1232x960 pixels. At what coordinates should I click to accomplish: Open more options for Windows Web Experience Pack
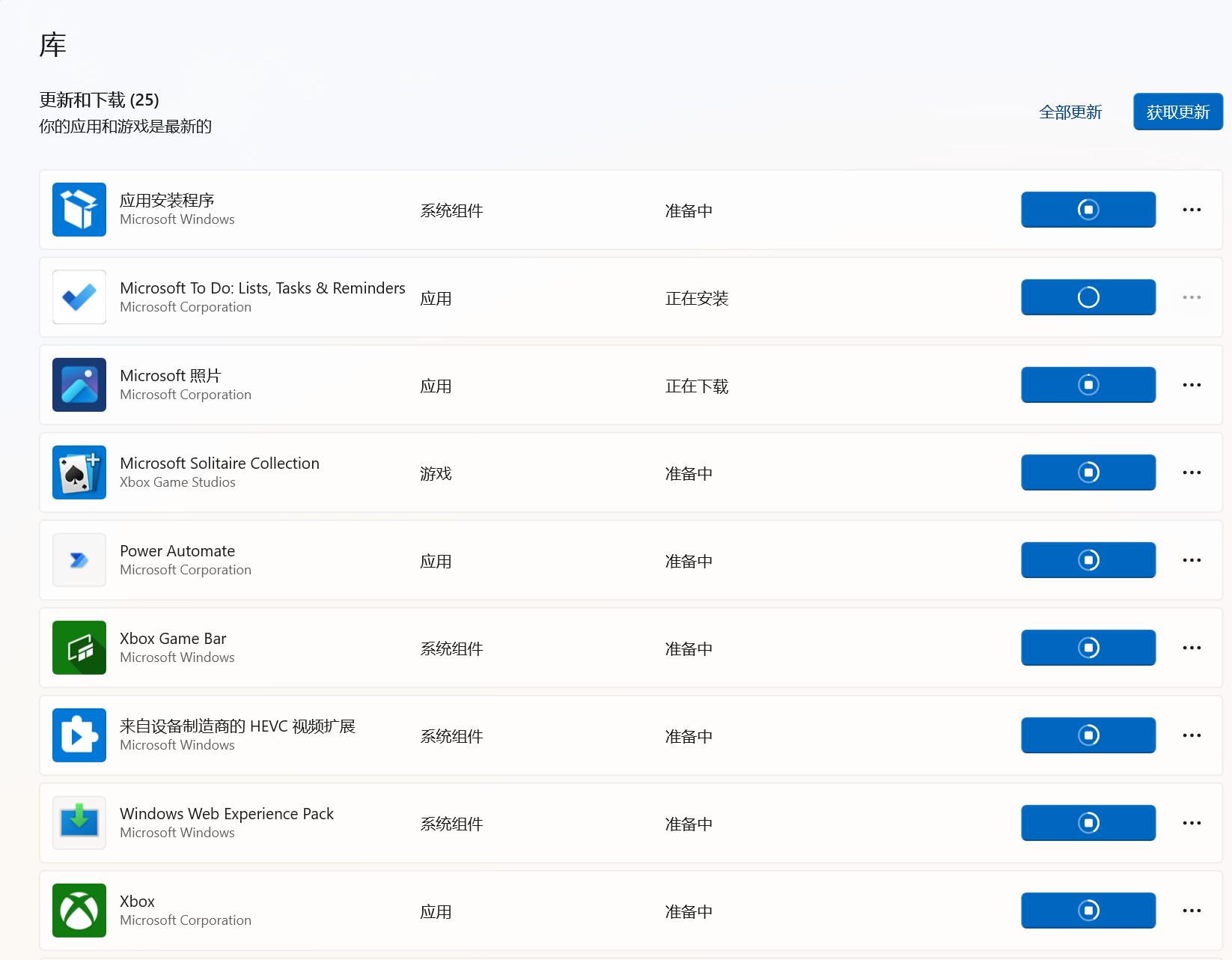click(x=1192, y=823)
